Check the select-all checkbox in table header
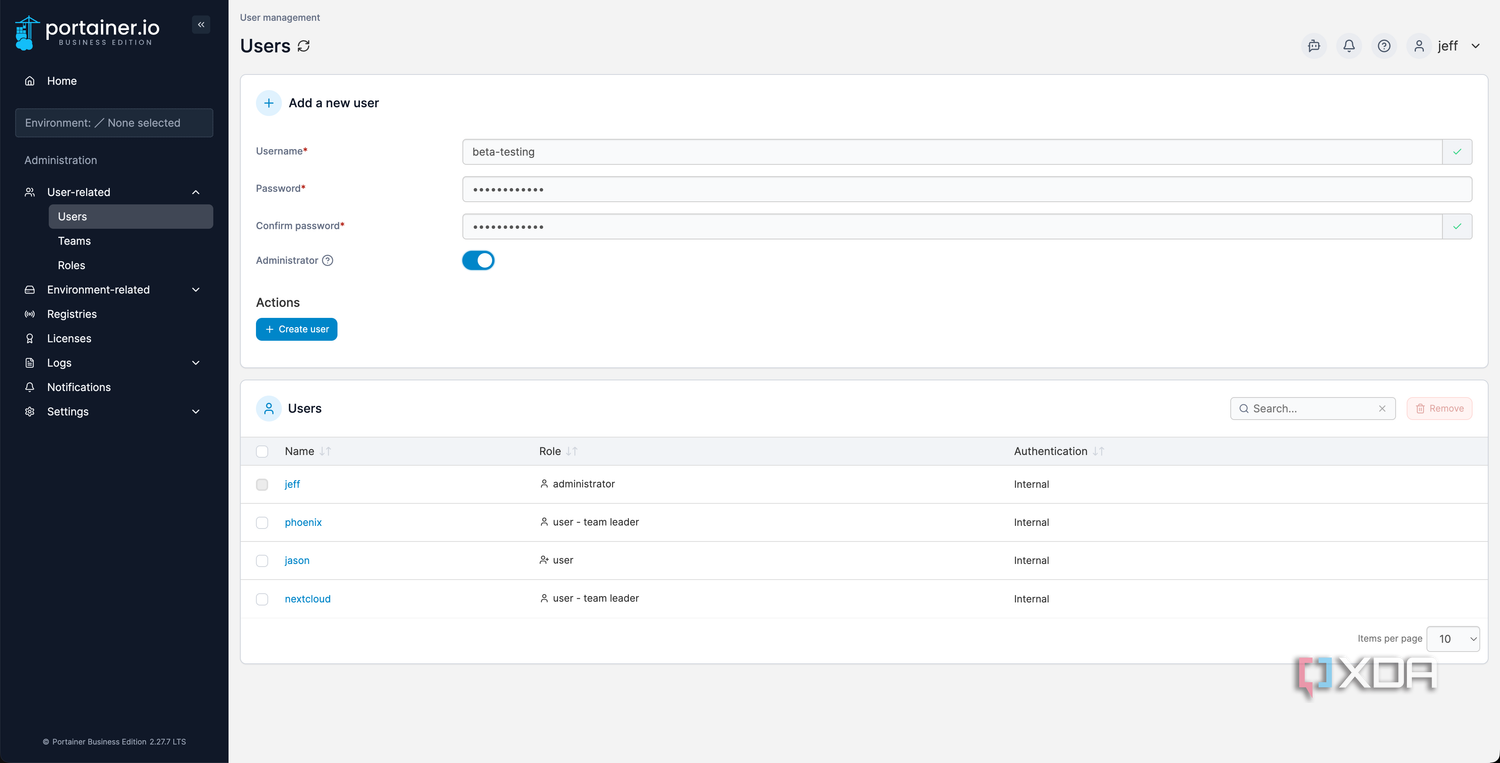 [x=262, y=452]
